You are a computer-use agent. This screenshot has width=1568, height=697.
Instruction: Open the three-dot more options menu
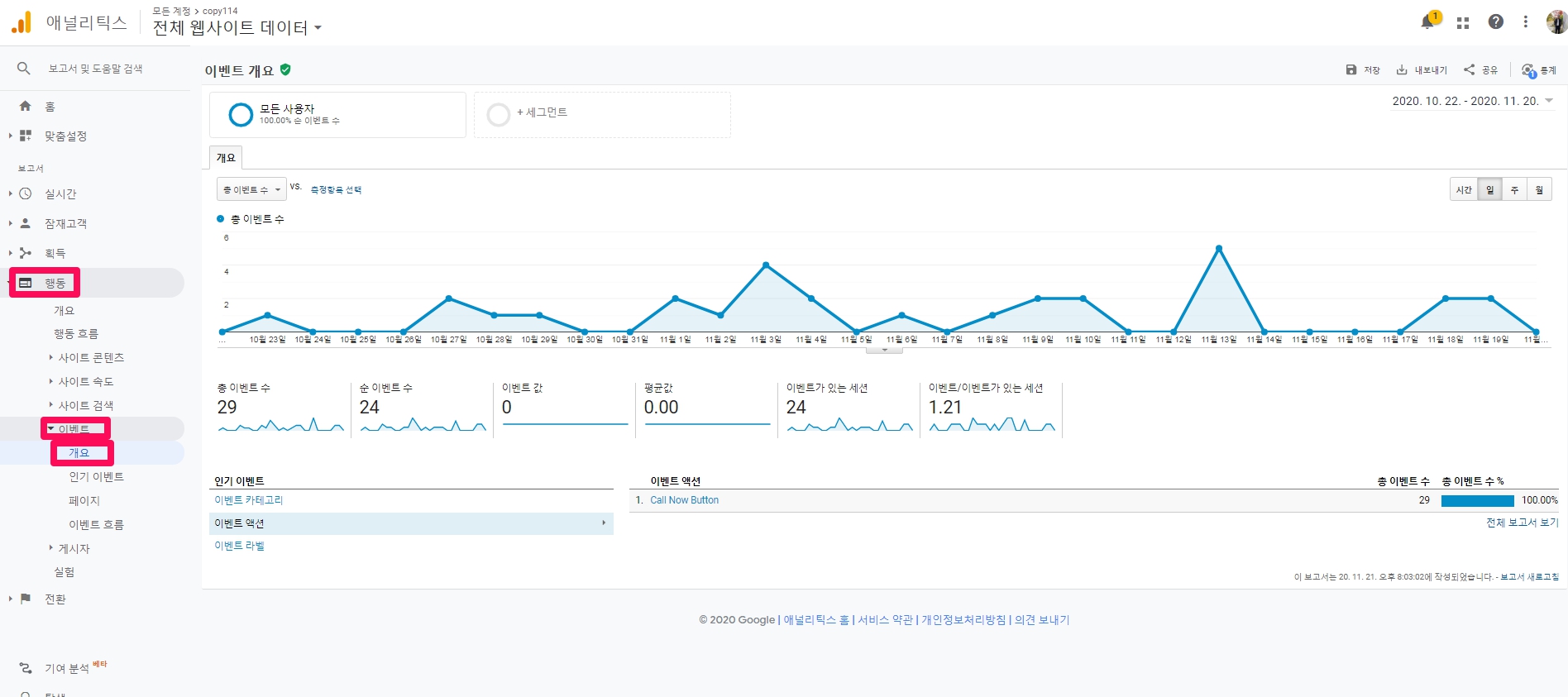coord(1526,22)
